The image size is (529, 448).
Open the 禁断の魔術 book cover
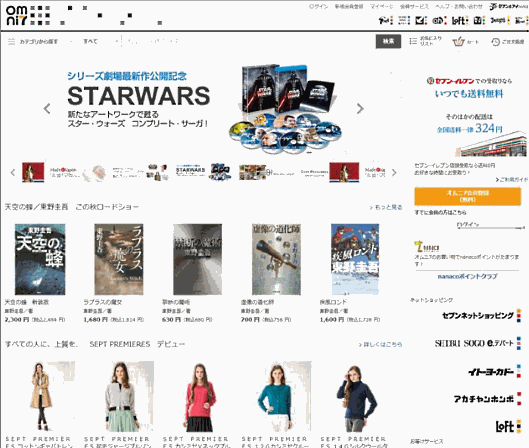pos(198,259)
